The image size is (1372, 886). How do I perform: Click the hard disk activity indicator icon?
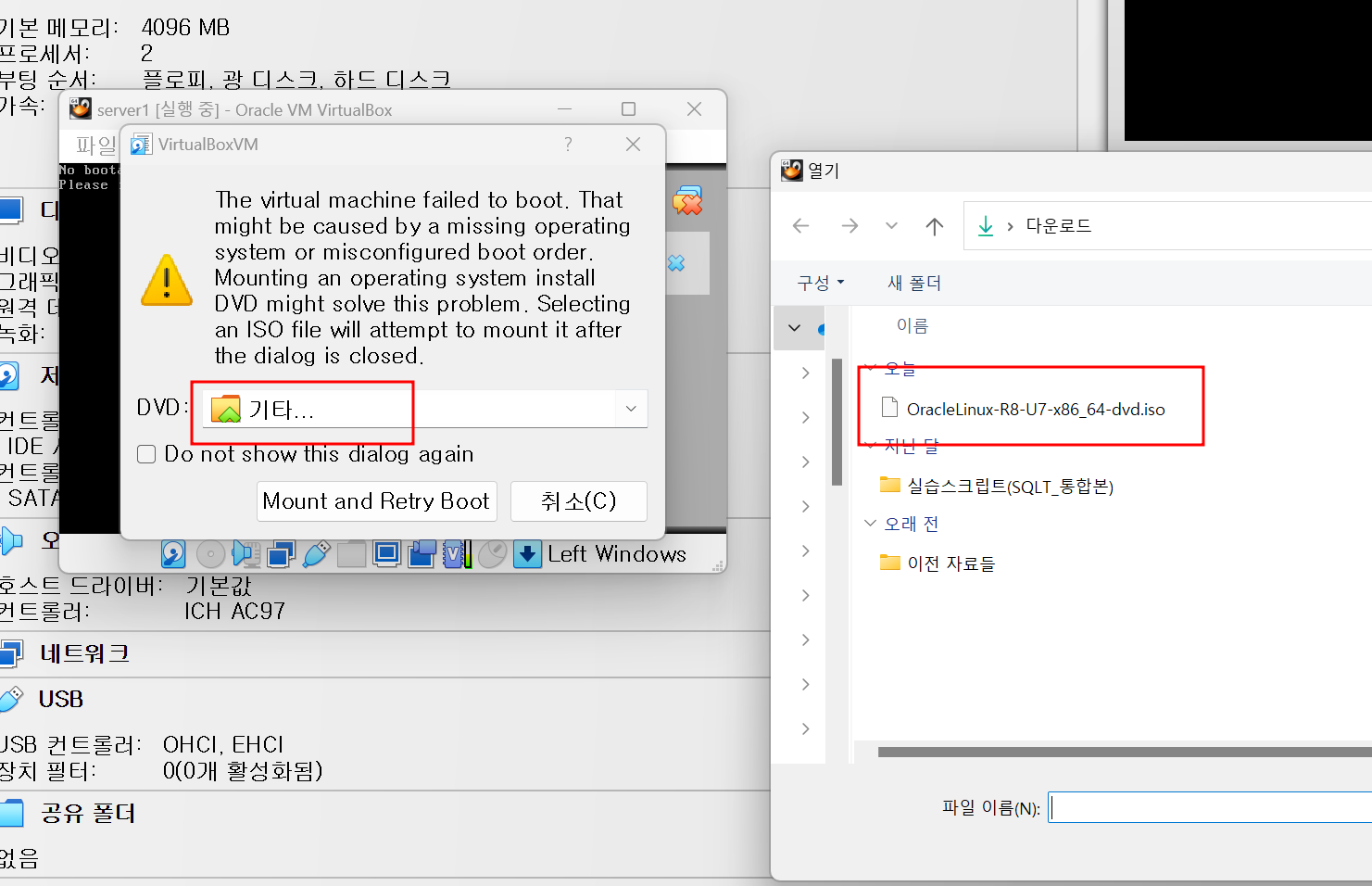pos(173,554)
